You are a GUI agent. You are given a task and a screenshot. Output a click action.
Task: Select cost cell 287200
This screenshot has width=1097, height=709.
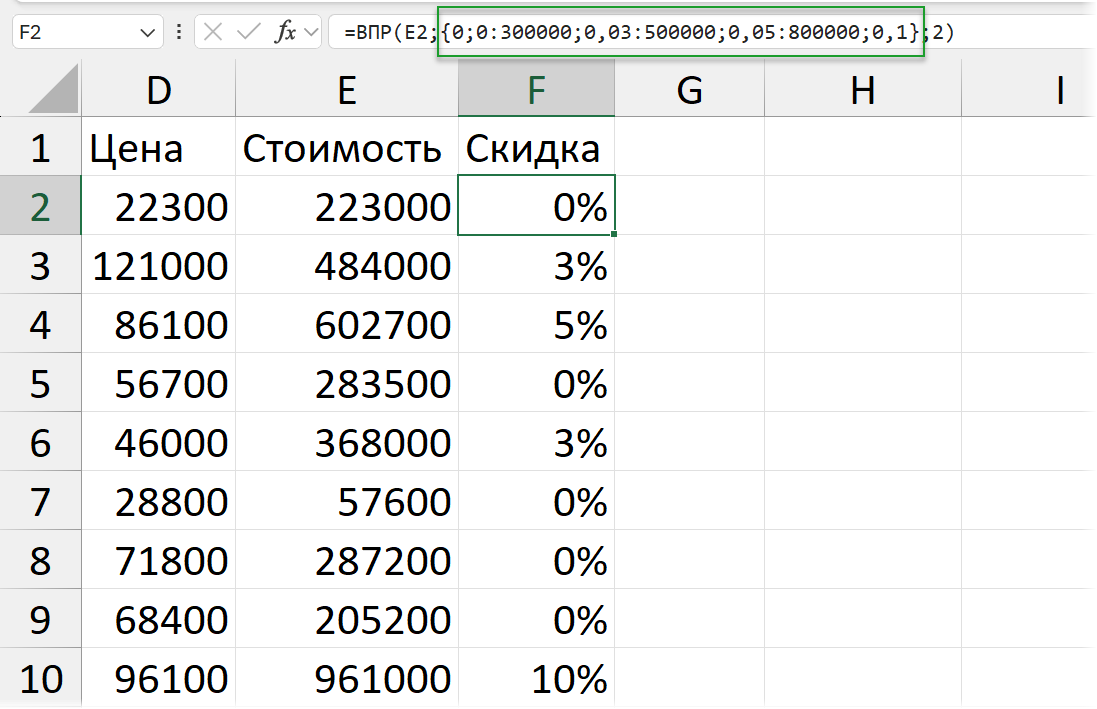[x=347, y=559]
